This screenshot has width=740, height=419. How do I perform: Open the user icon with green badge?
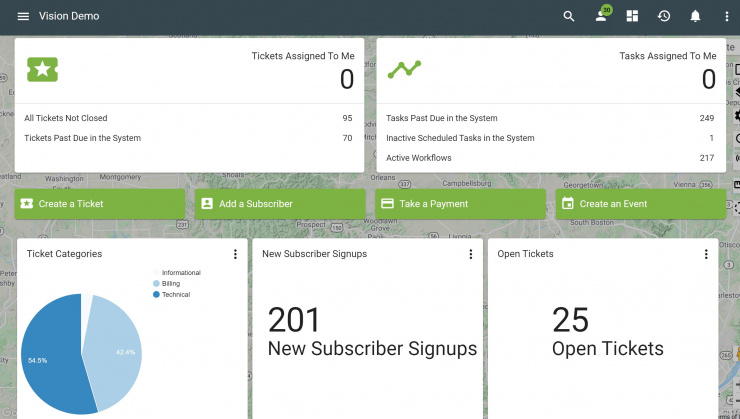(x=603, y=14)
